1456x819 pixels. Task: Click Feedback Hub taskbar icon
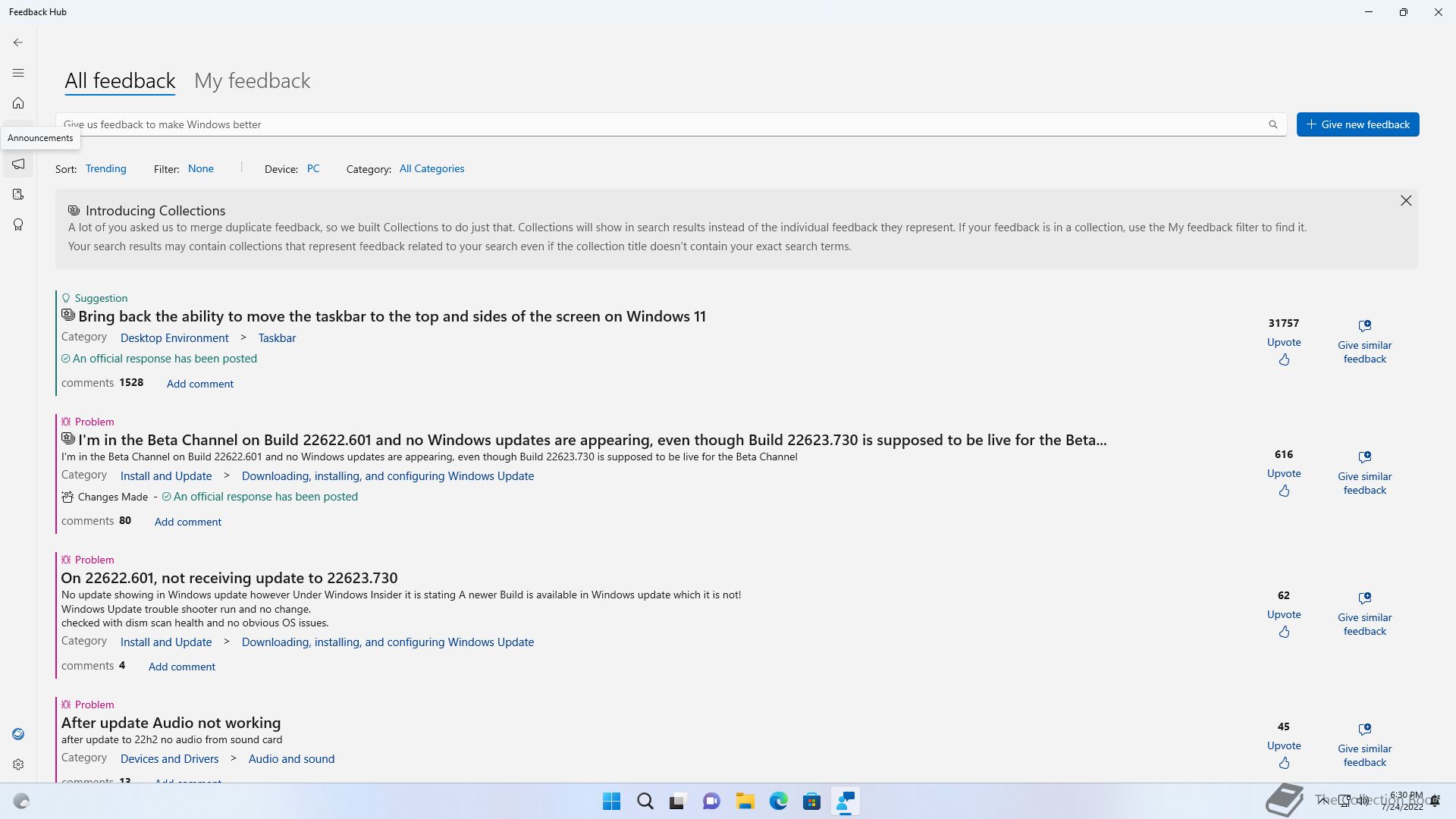point(845,801)
